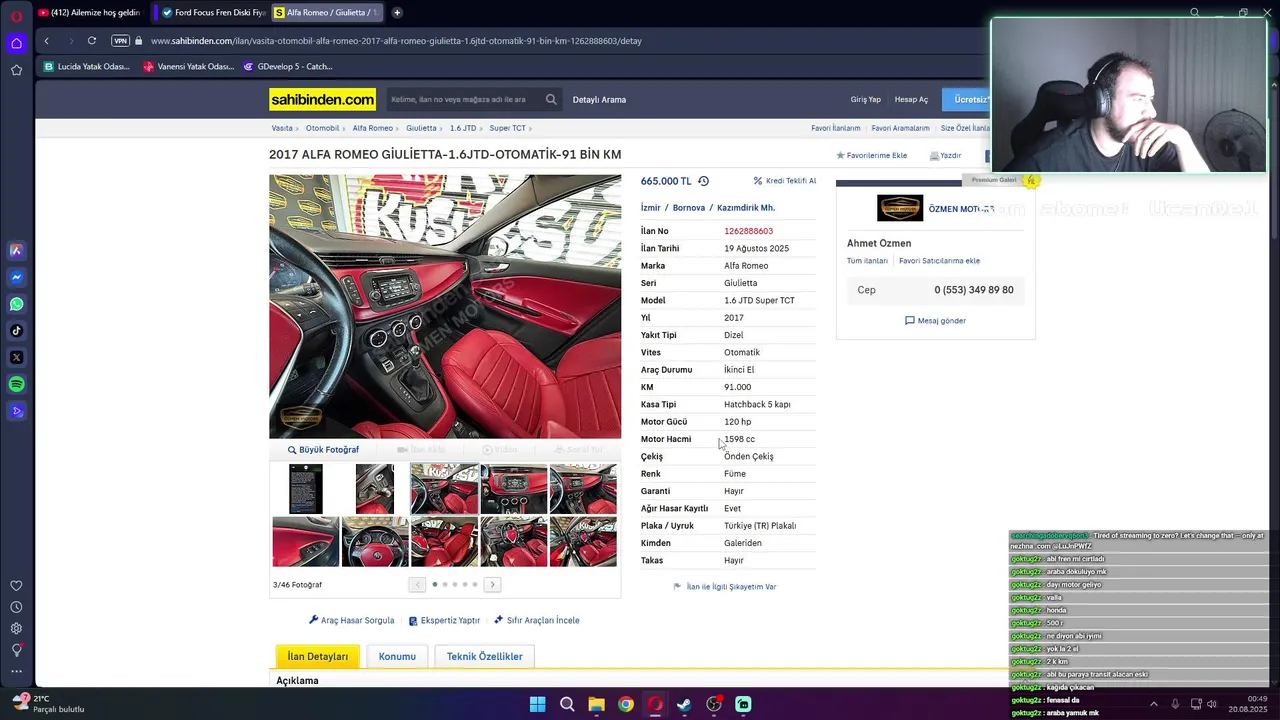Open TikTok in the Opera sidebar
Viewport: 1280px width, 720px height.
click(16, 331)
